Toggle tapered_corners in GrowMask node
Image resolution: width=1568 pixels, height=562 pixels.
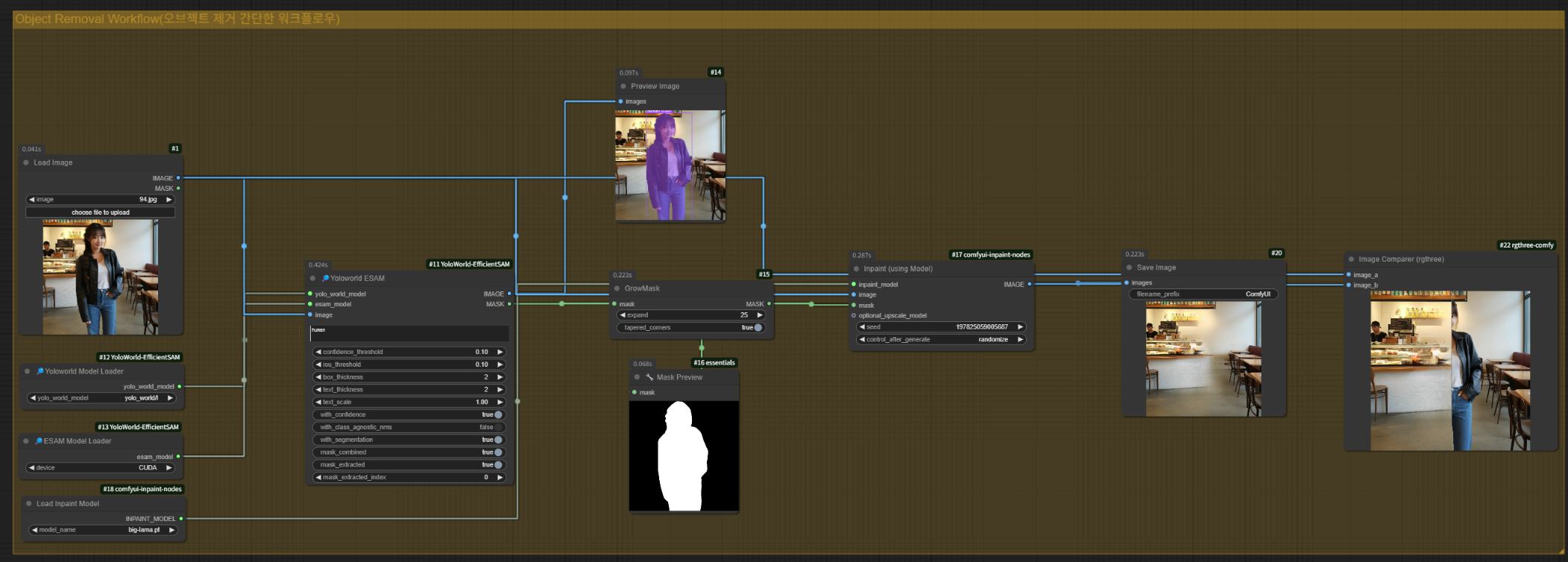[x=757, y=327]
